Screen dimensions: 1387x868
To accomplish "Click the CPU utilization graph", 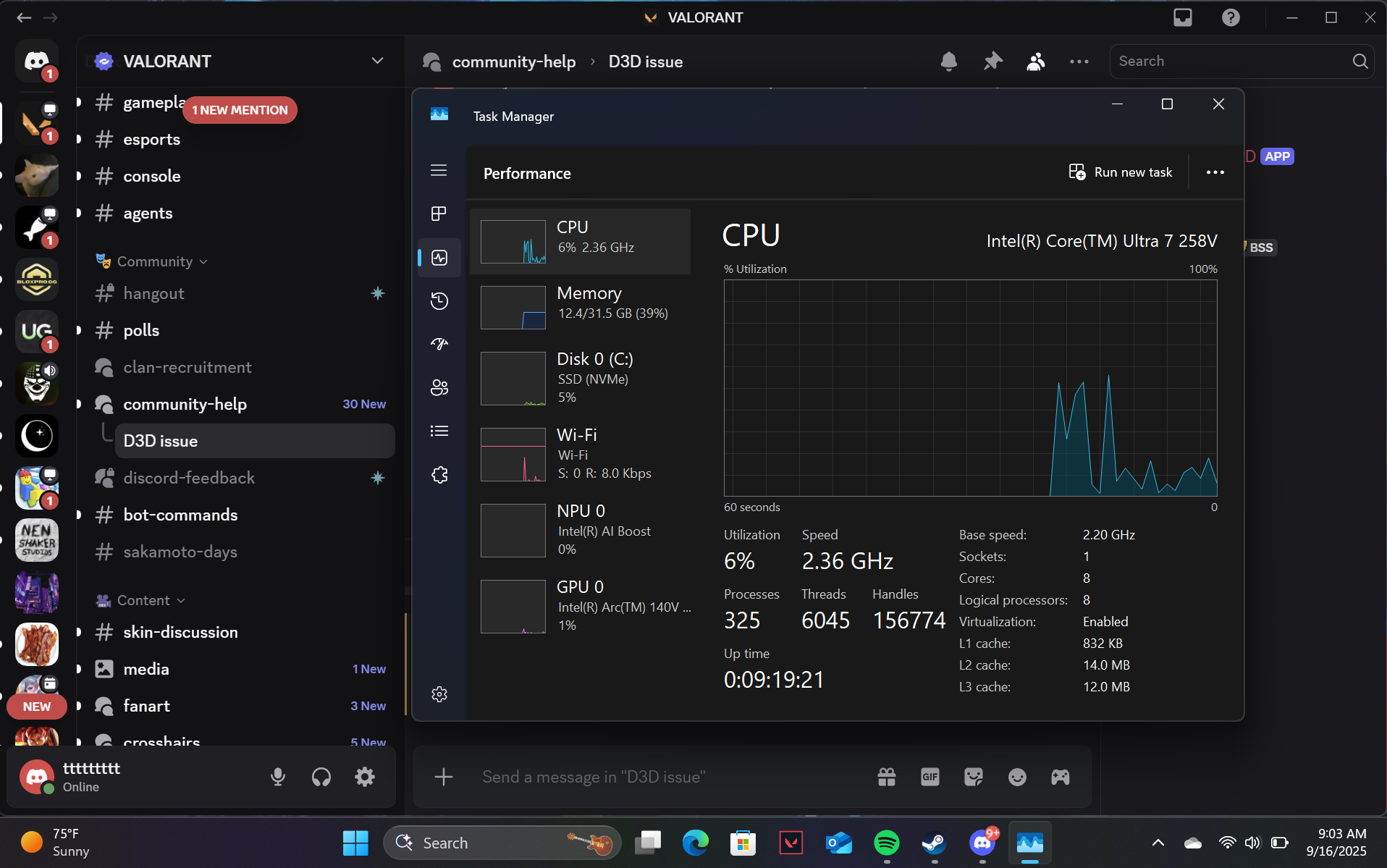I will [970, 387].
